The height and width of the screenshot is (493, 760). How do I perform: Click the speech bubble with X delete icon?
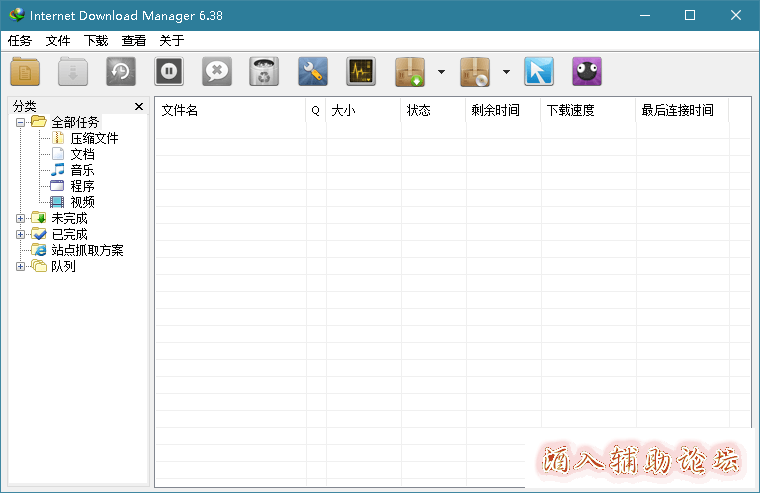click(x=217, y=72)
